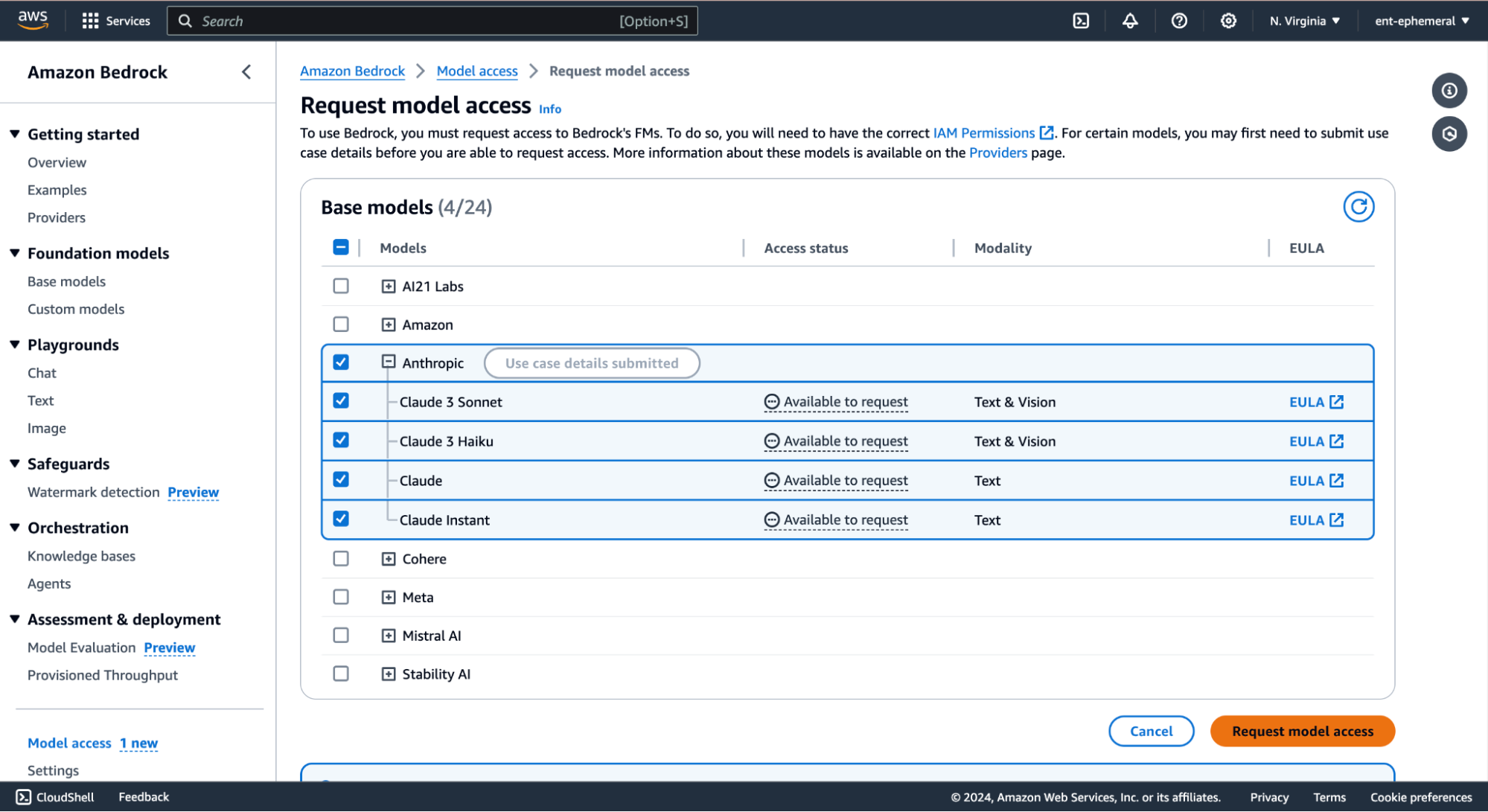Select the N. Virginia region dropdown

1303,20
